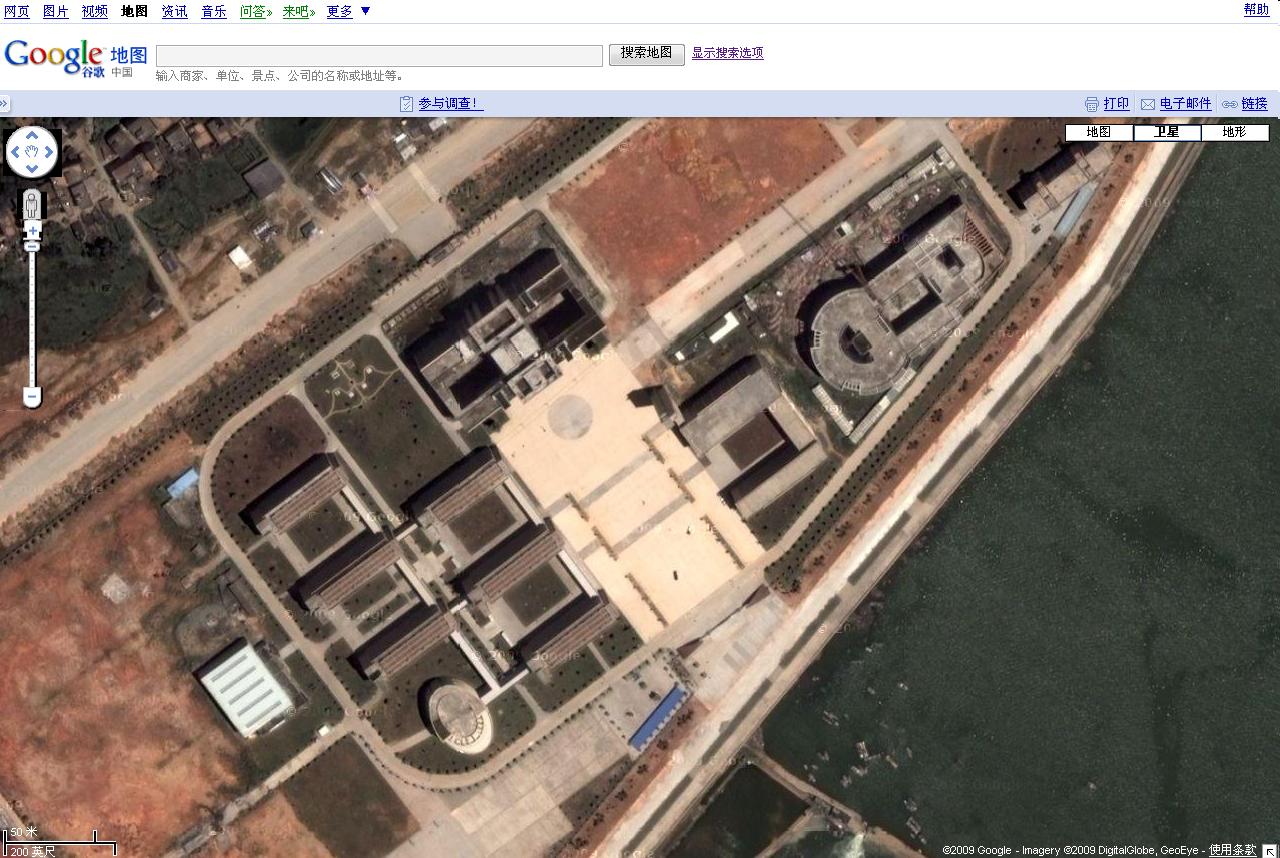Switch map view to 地图 mode
This screenshot has width=1280, height=858.
[x=1098, y=132]
